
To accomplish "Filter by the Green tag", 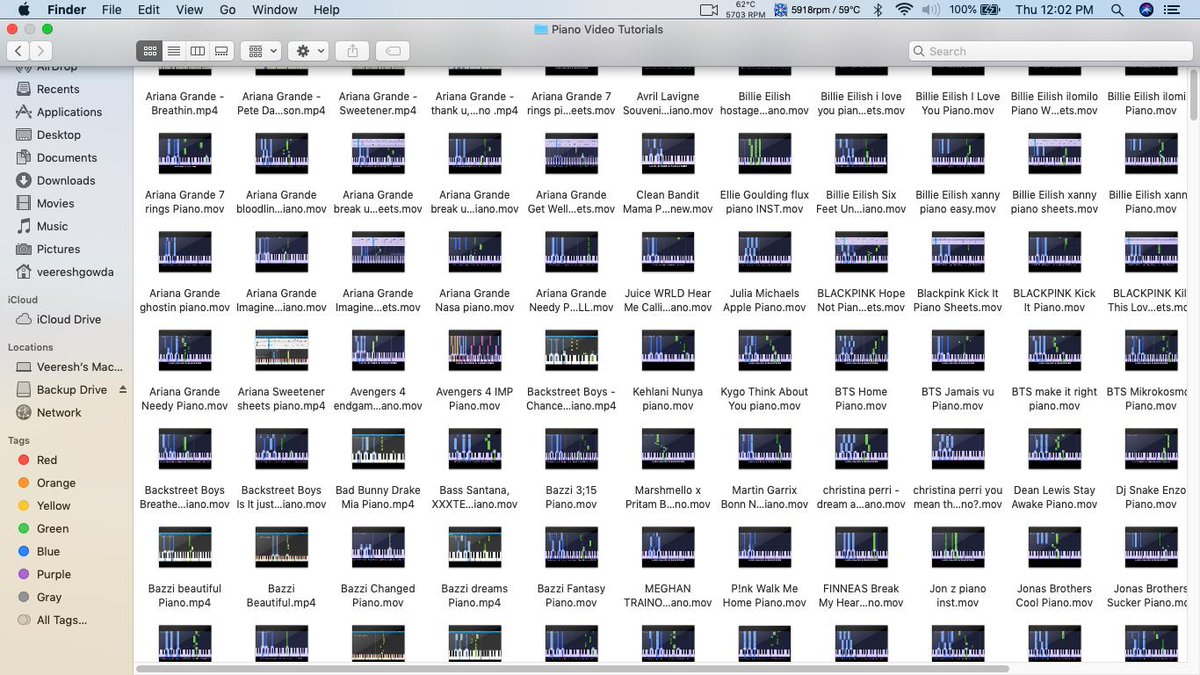I will (x=53, y=529).
